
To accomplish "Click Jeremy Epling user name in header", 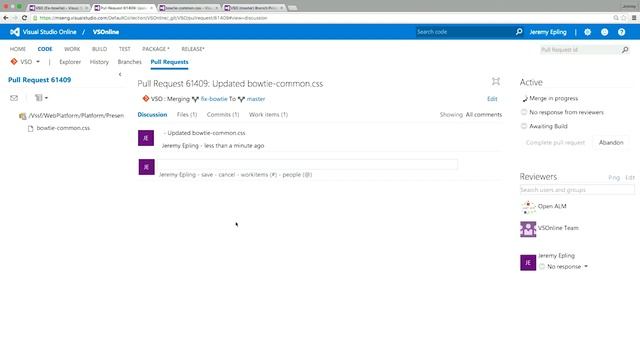I will (x=548, y=32).
